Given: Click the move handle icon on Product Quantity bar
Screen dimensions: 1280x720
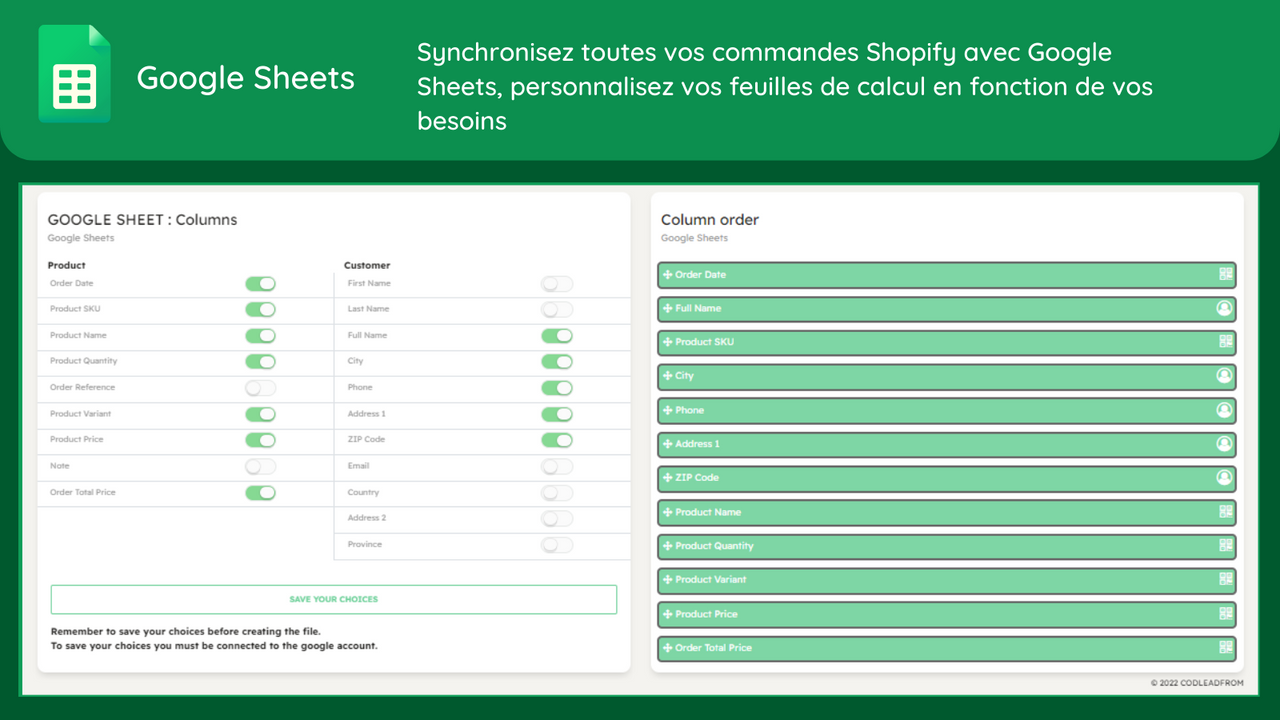Looking at the screenshot, I should 668,546.
